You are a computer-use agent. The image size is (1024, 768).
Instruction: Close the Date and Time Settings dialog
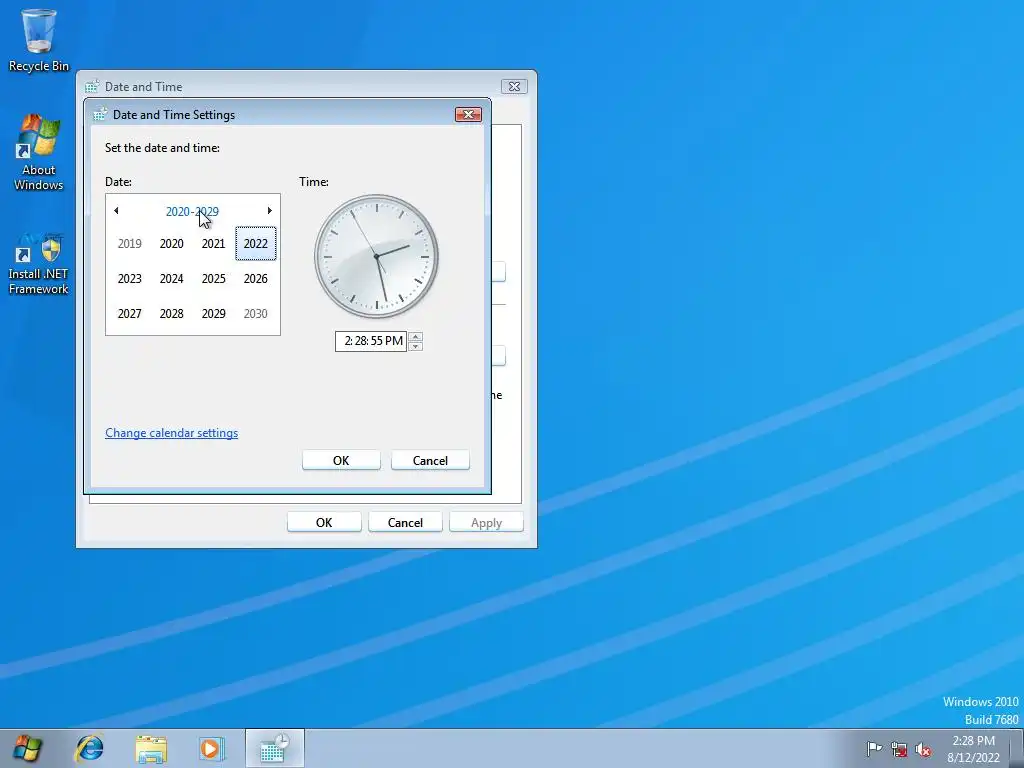click(x=468, y=115)
